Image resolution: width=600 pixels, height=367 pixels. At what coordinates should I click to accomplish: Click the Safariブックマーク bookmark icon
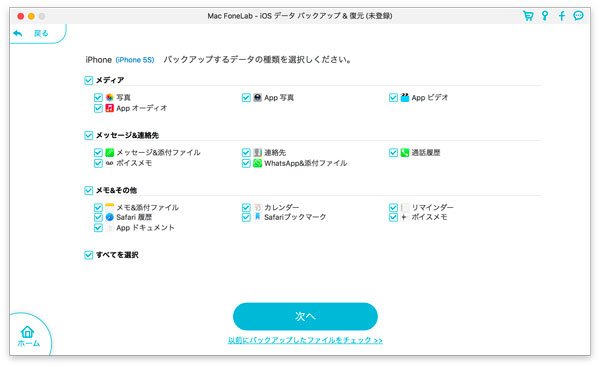pyautogui.click(x=258, y=217)
